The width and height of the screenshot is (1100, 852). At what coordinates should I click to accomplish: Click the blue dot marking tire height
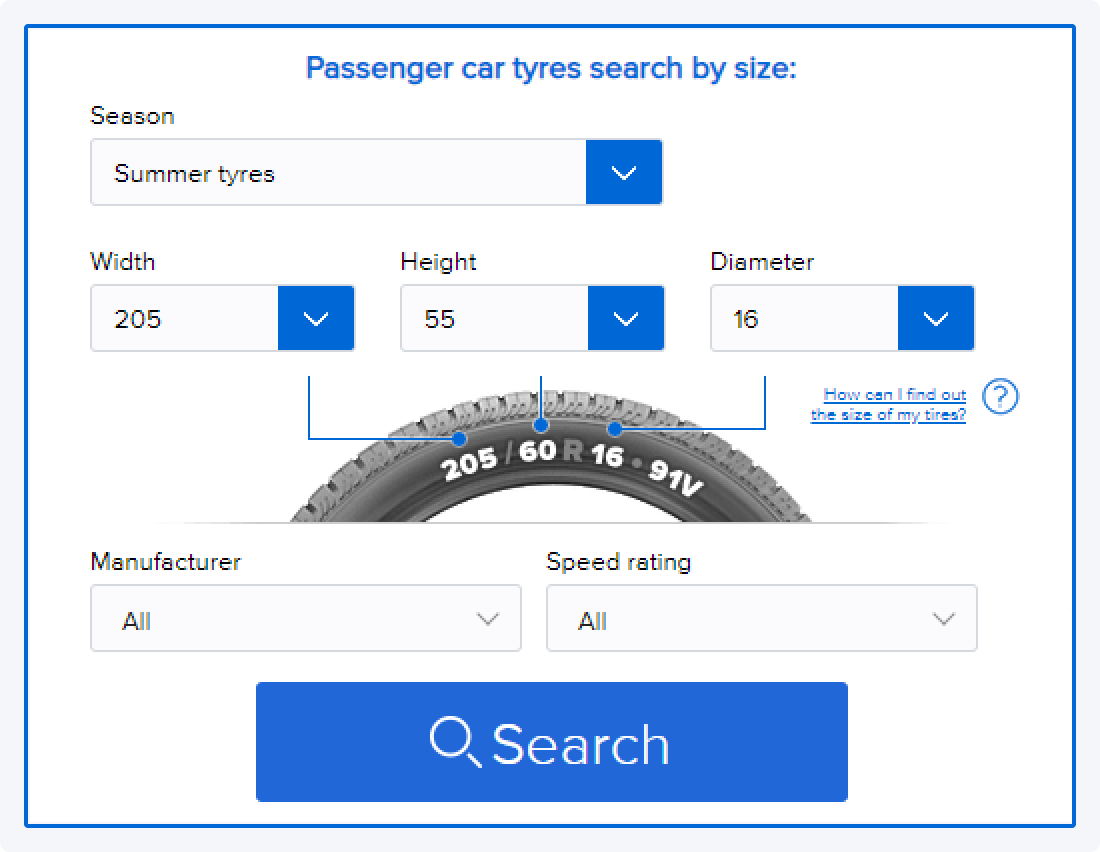pyautogui.click(x=541, y=424)
